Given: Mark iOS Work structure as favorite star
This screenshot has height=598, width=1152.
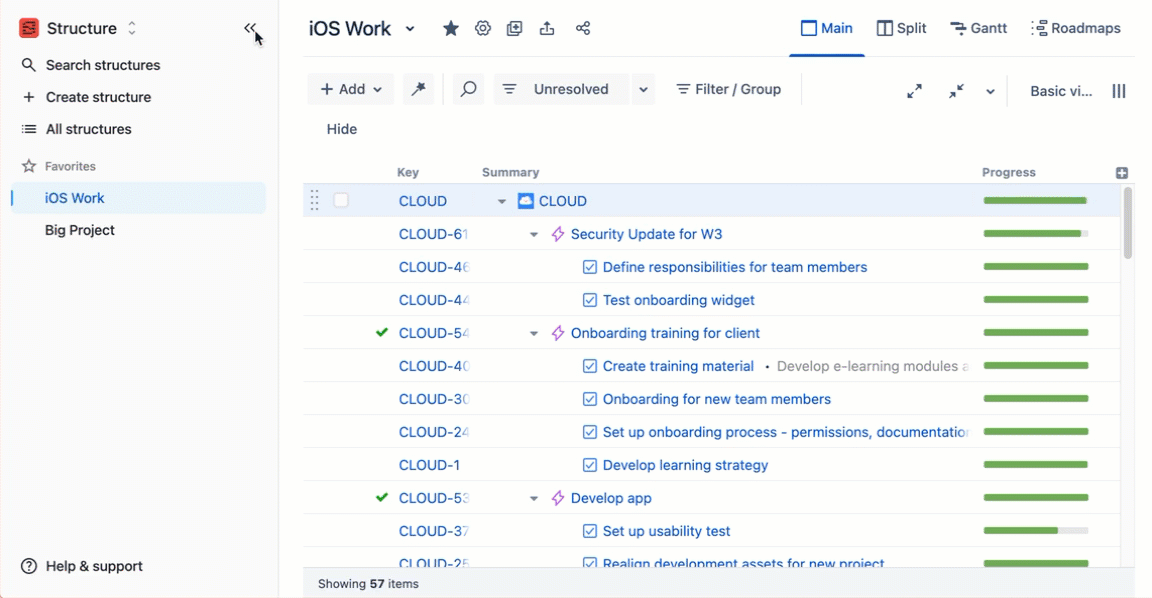Looking at the screenshot, I should [450, 28].
